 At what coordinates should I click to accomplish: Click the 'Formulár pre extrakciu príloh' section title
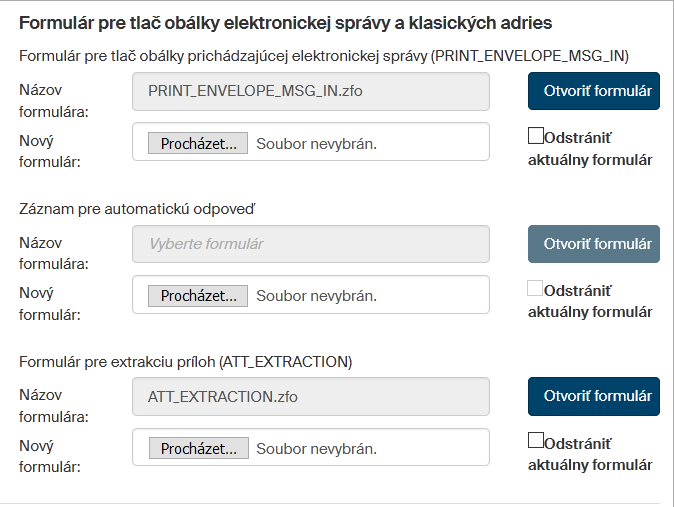tap(186, 361)
